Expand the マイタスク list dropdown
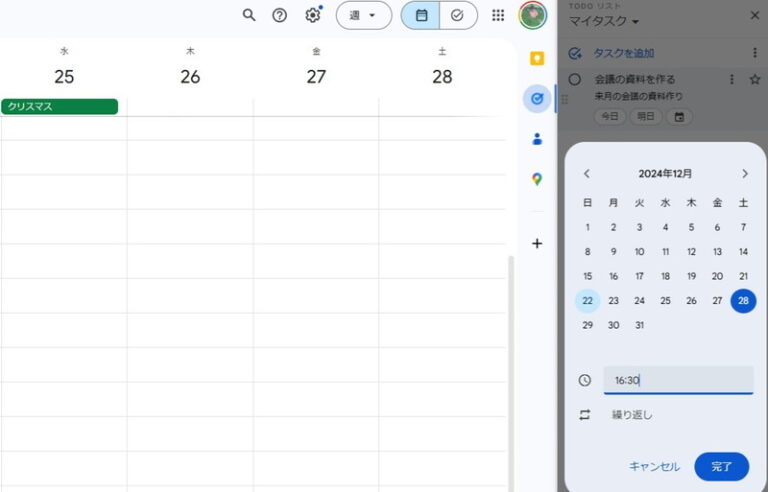This screenshot has width=768, height=492. click(604, 21)
